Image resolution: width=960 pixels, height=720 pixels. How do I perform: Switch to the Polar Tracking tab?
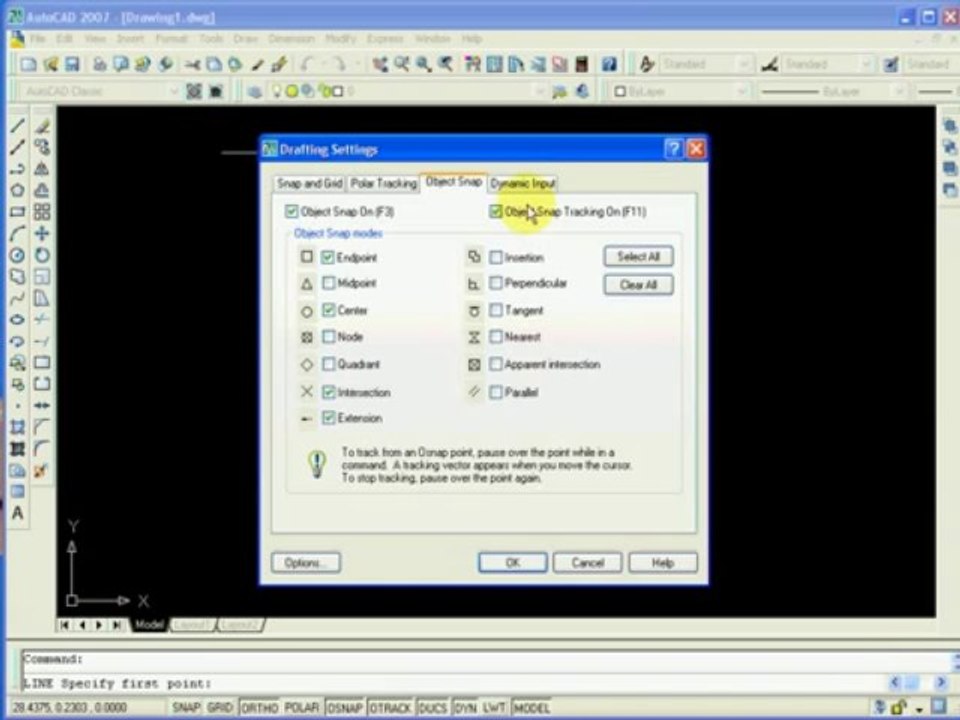click(383, 183)
